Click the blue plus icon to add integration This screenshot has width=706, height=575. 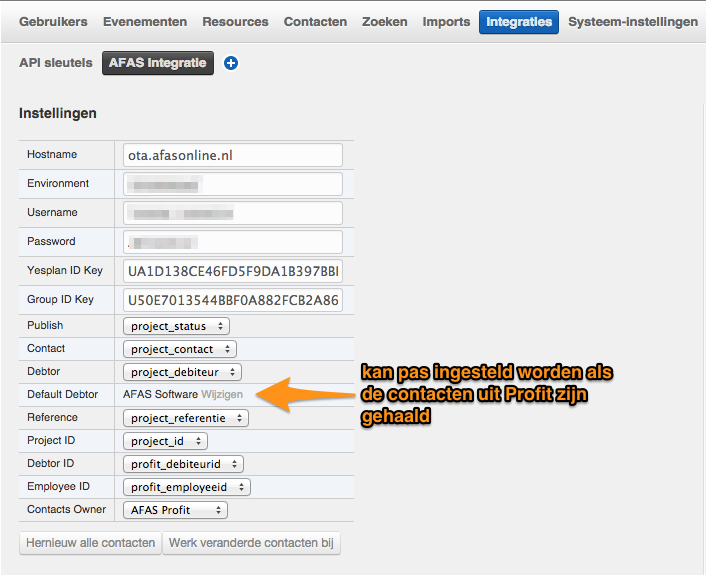pos(231,64)
